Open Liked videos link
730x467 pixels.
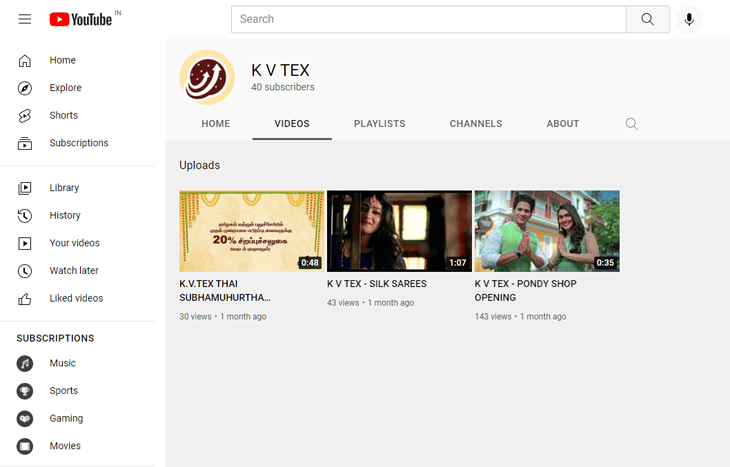pos(76,298)
